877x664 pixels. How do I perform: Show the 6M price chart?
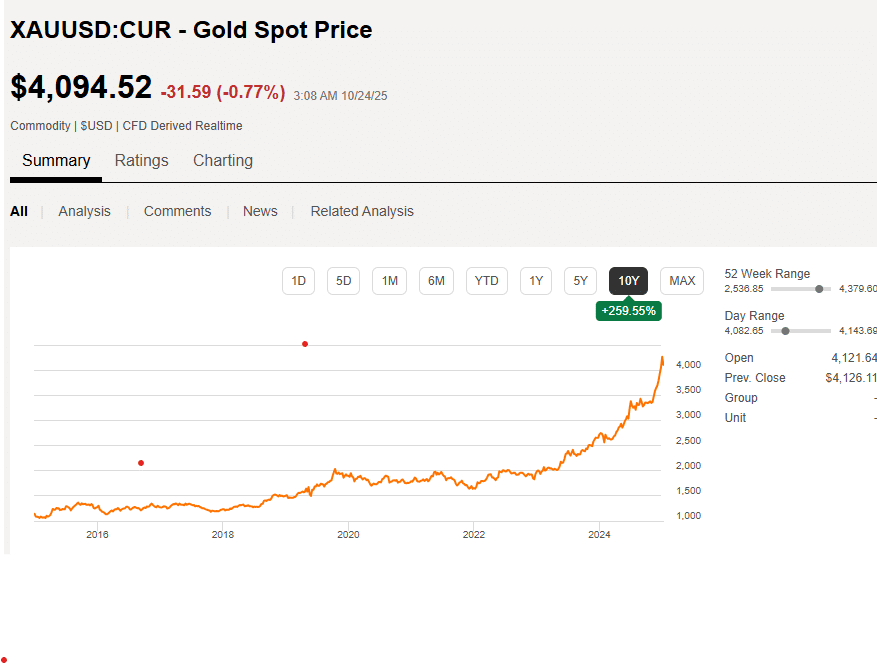click(x=436, y=281)
